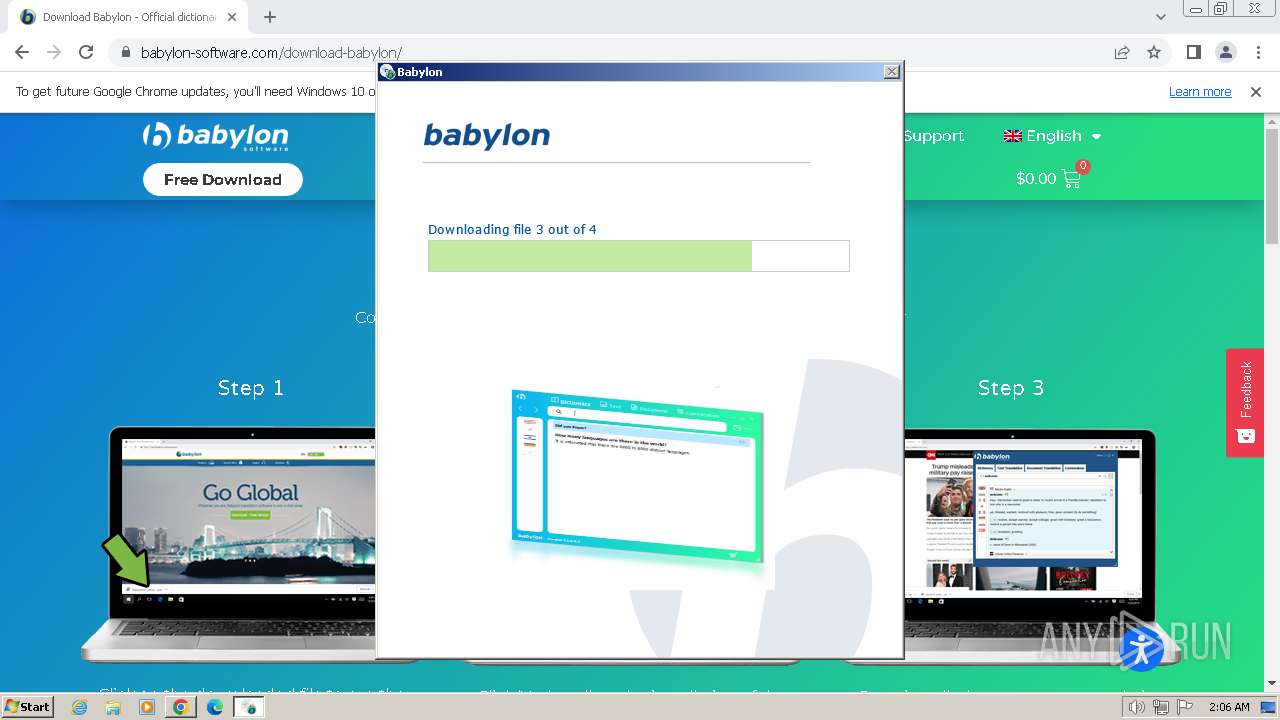Open the accessibility widget icon
This screenshot has width=1280, height=720.
[1141, 649]
